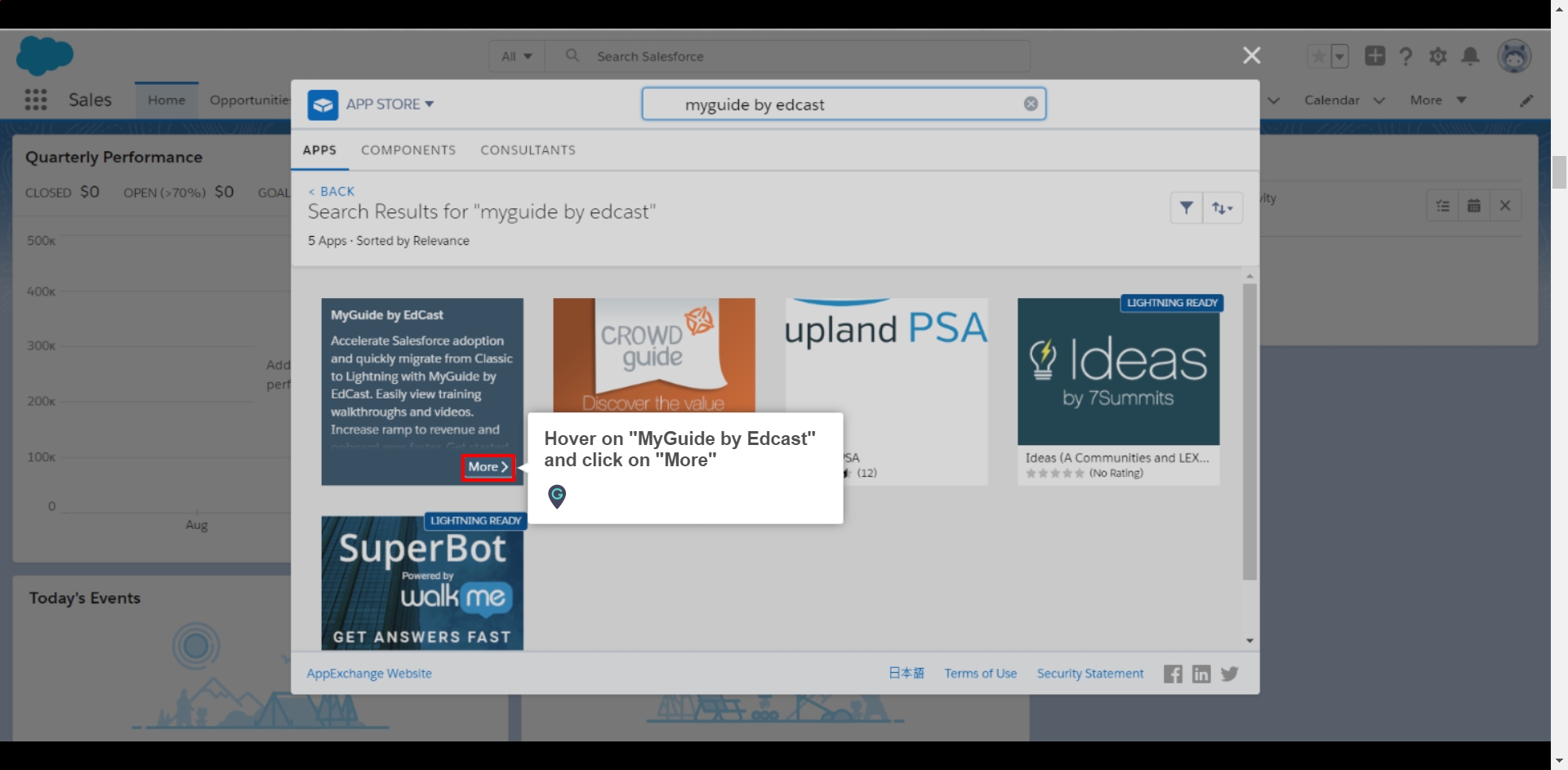Click the Salesforce cloud logo
The width and height of the screenshot is (1568, 770).
click(45, 56)
